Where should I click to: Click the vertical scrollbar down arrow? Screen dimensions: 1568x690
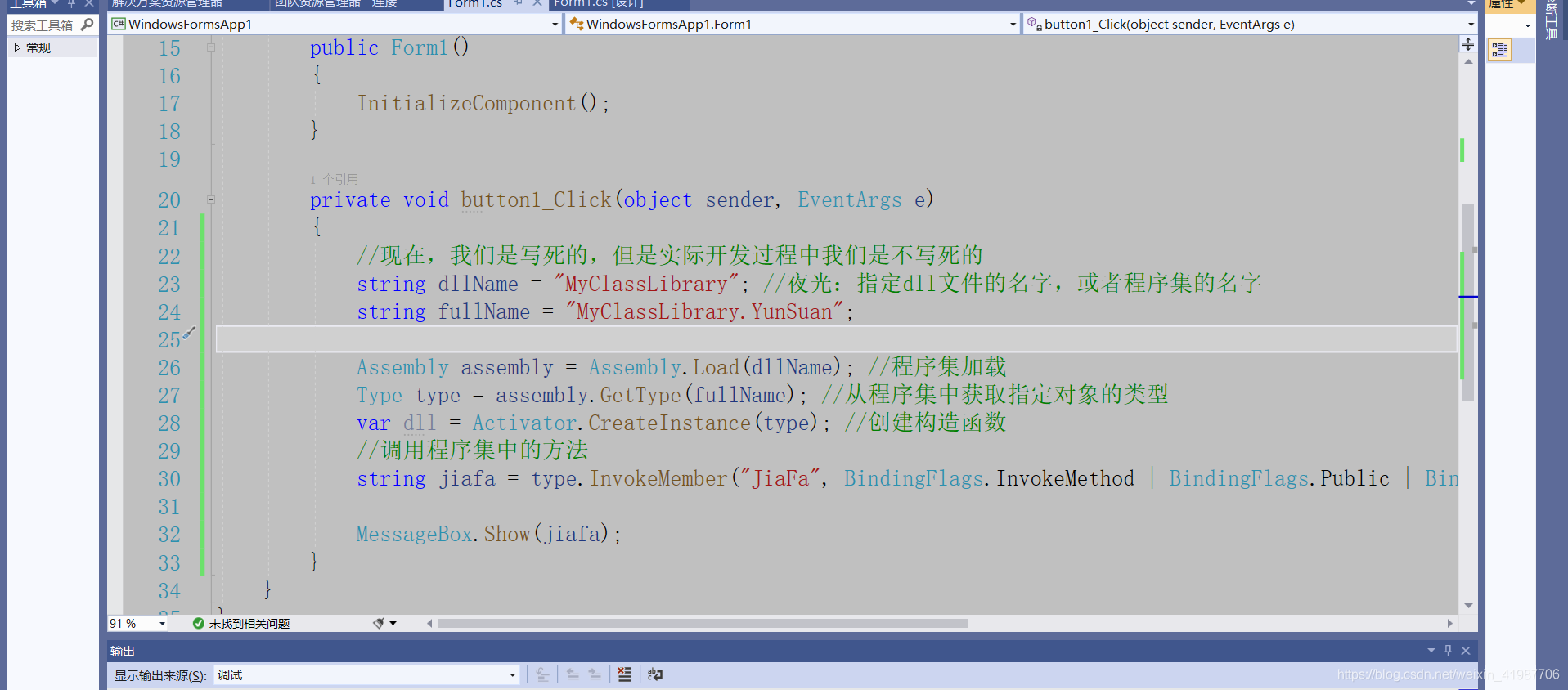(x=1468, y=606)
